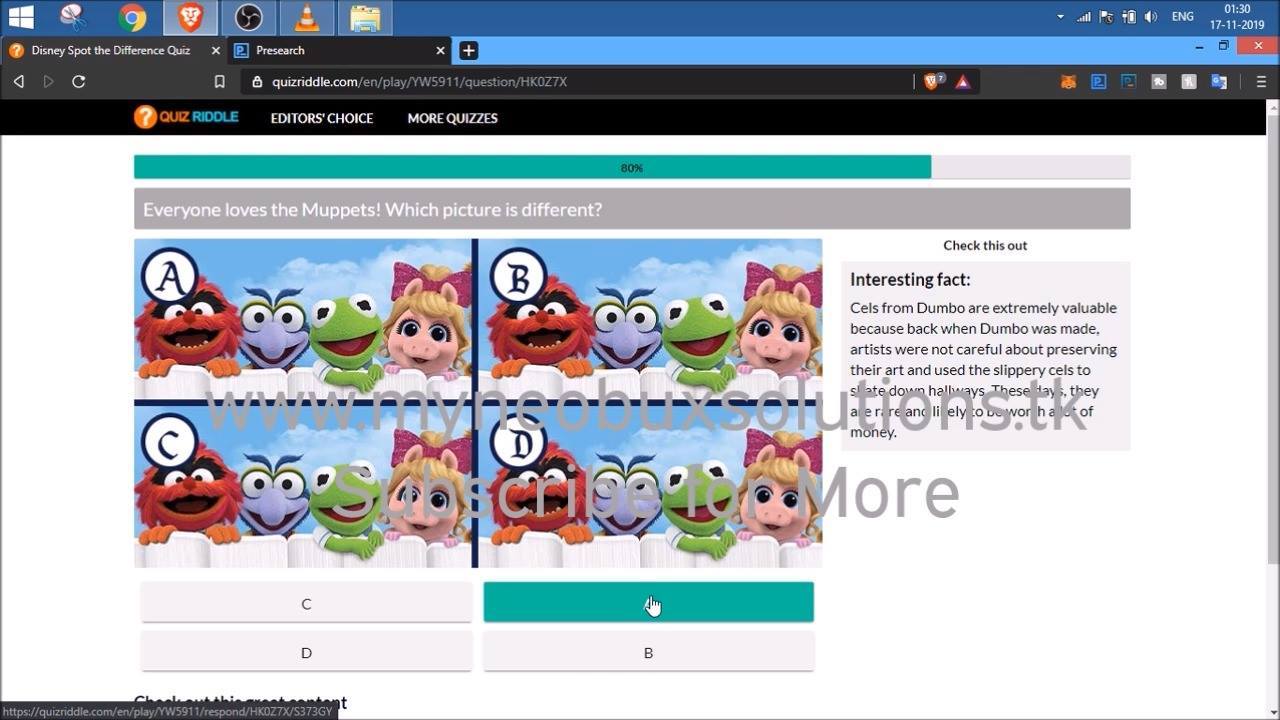Screen dimensions: 1280x720
Task: Open Brave main menu
Action: pos(1261,82)
